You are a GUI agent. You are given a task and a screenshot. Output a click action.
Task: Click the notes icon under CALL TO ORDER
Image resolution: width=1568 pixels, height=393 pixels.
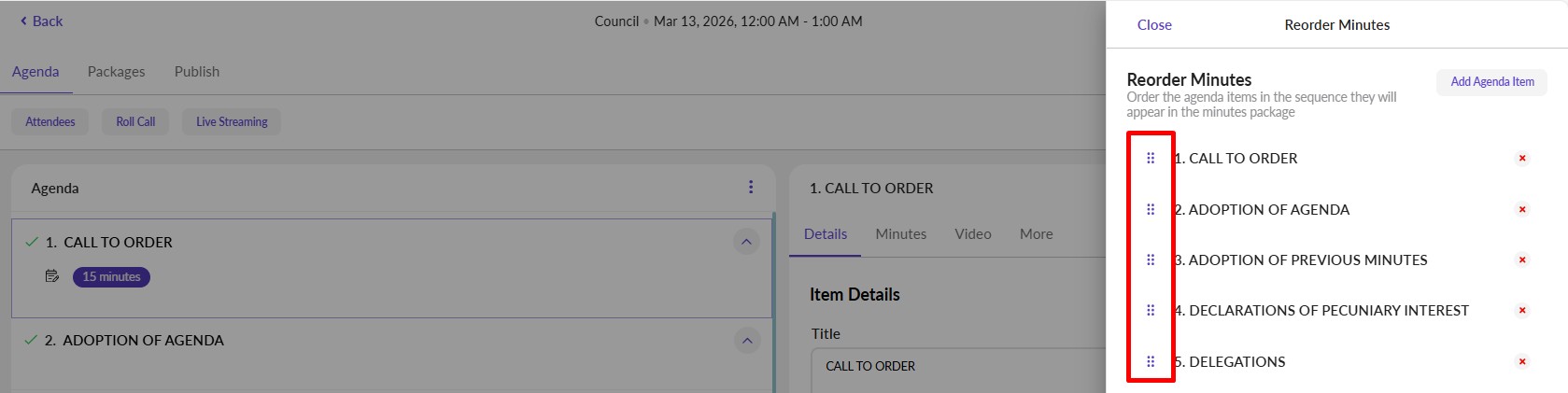point(52,276)
